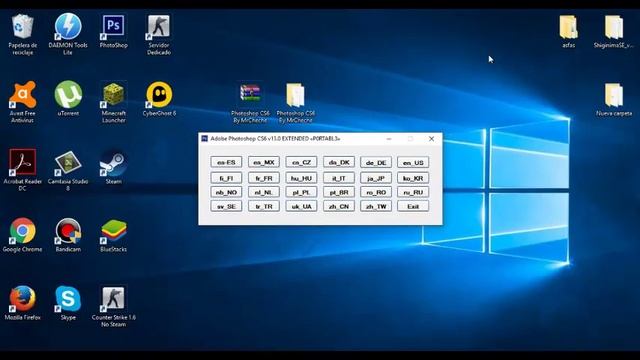Choose the es_ES language button

226,162
